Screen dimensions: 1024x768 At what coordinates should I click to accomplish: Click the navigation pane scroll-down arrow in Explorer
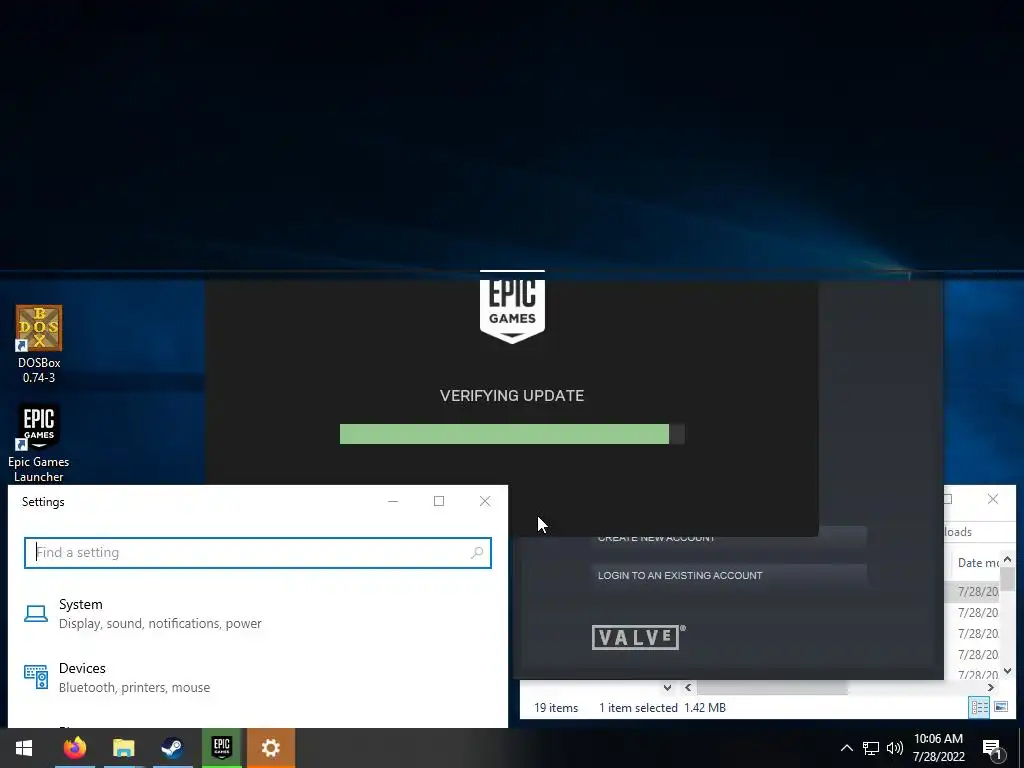[667, 688]
